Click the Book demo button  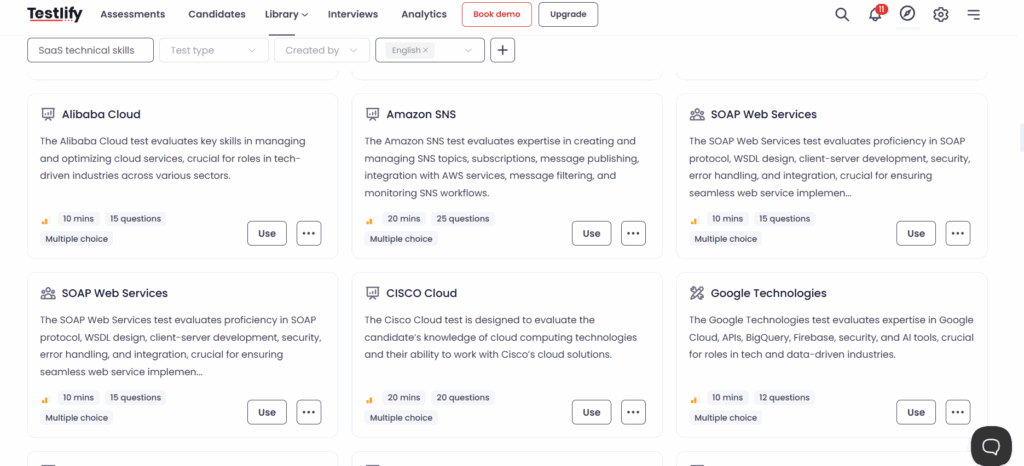[x=497, y=14]
